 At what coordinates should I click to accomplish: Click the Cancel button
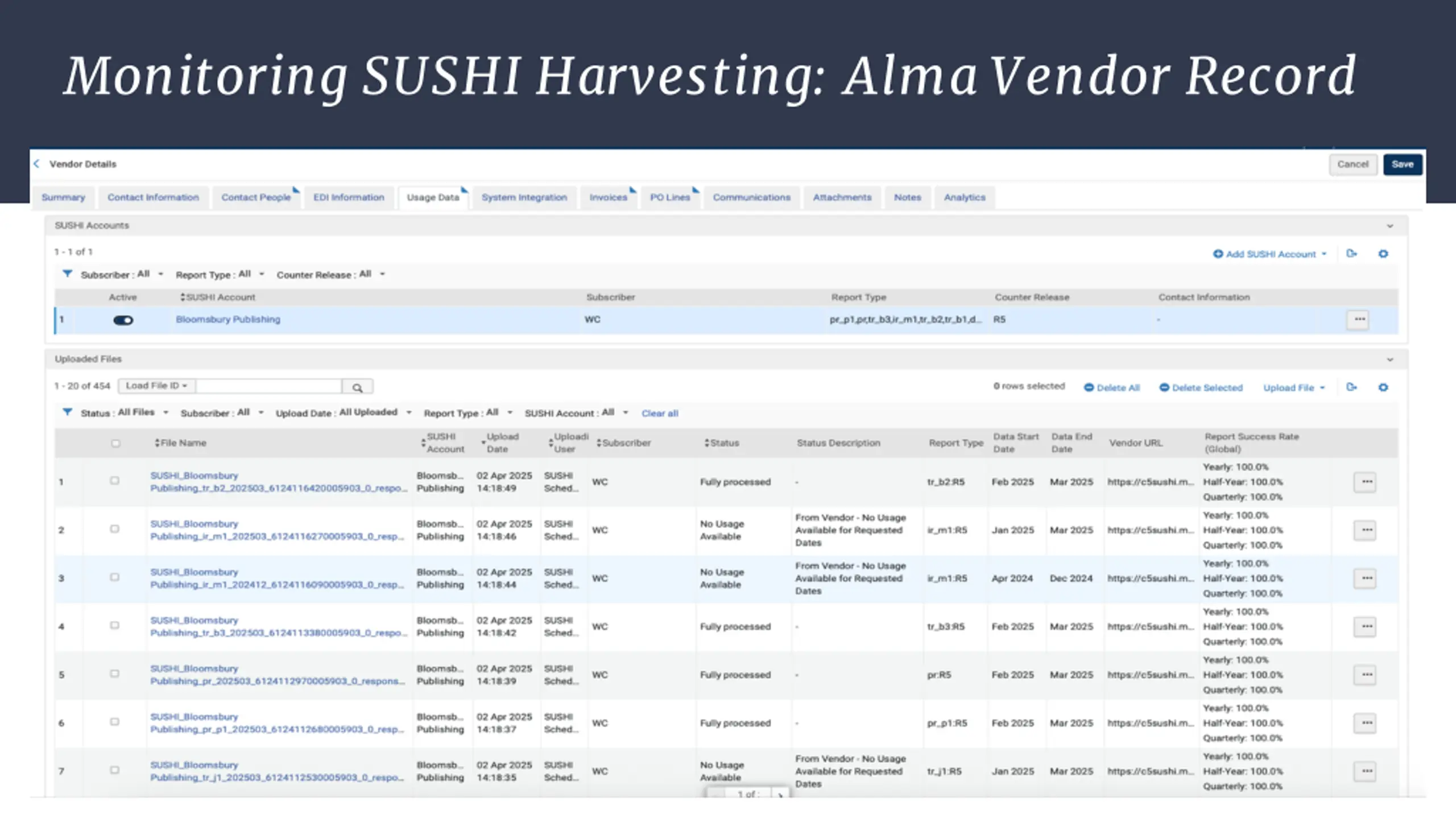[1352, 164]
